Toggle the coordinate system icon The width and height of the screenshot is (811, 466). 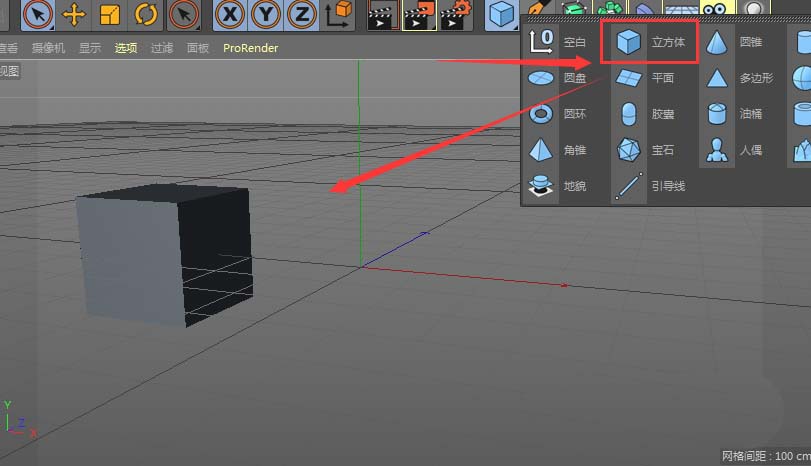(x=338, y=14)
